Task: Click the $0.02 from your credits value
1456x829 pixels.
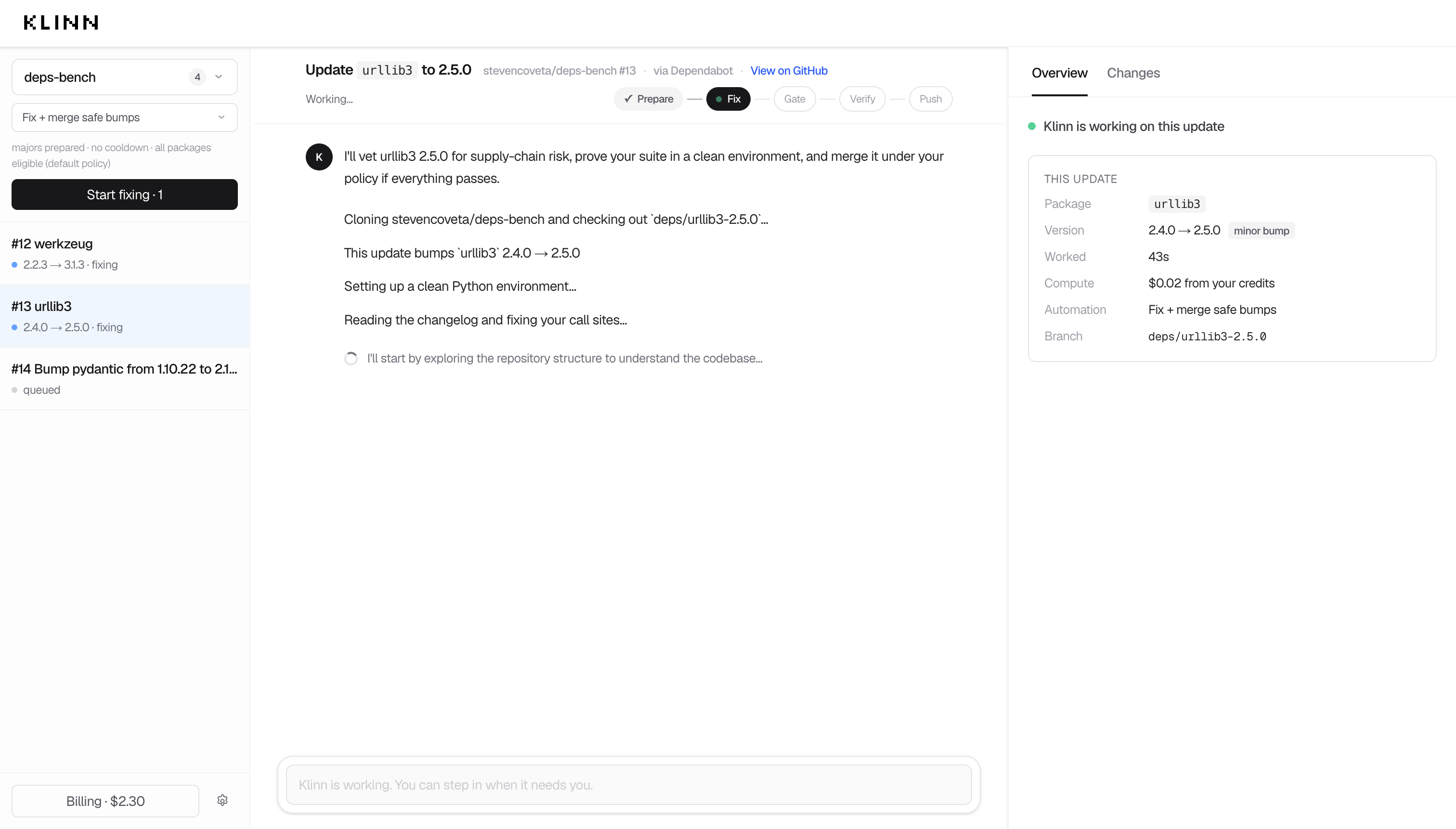Action: point(1211,283)
